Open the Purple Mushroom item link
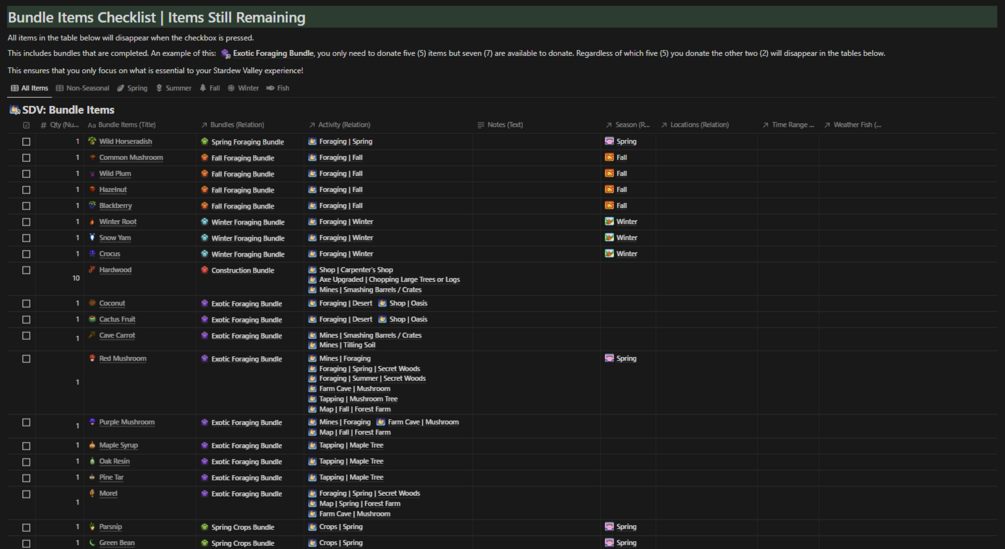The width and height of the screenshot is (1005, 549). 127,422
